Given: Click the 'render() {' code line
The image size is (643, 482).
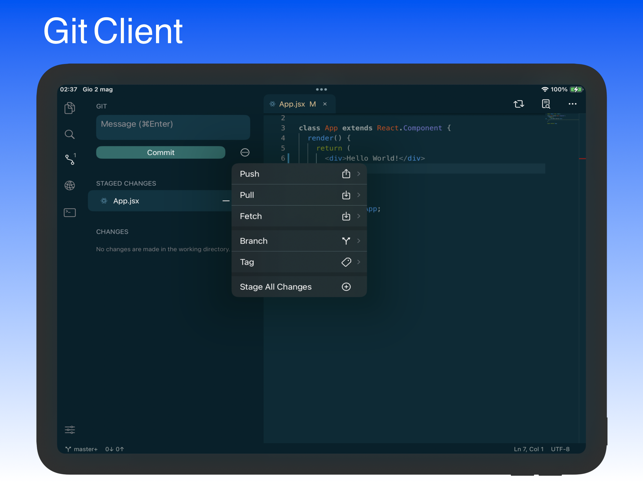Looking at the screenshot, I should pyautogui.click(x=329, y=138).
